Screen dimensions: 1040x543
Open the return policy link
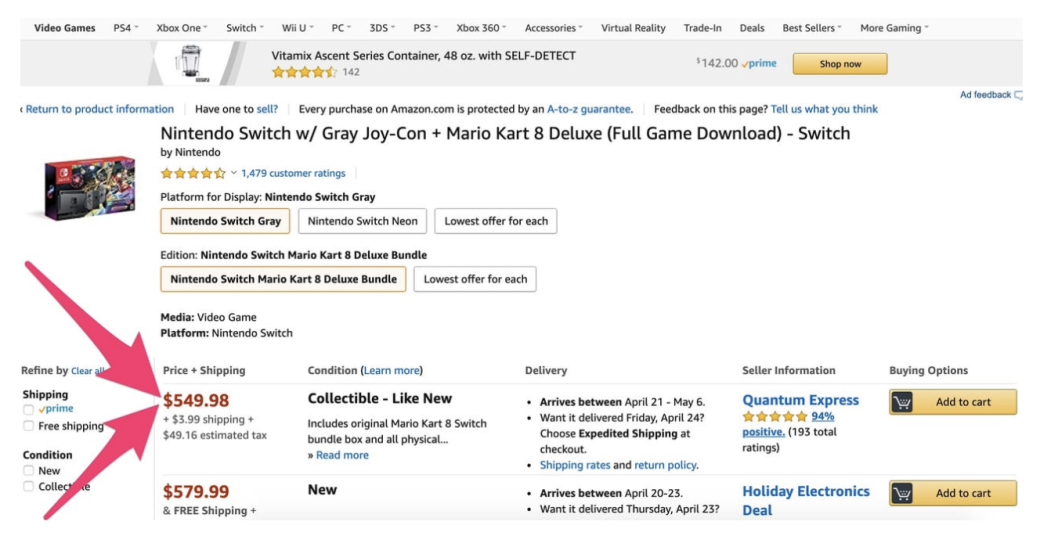tap(665, 465)
